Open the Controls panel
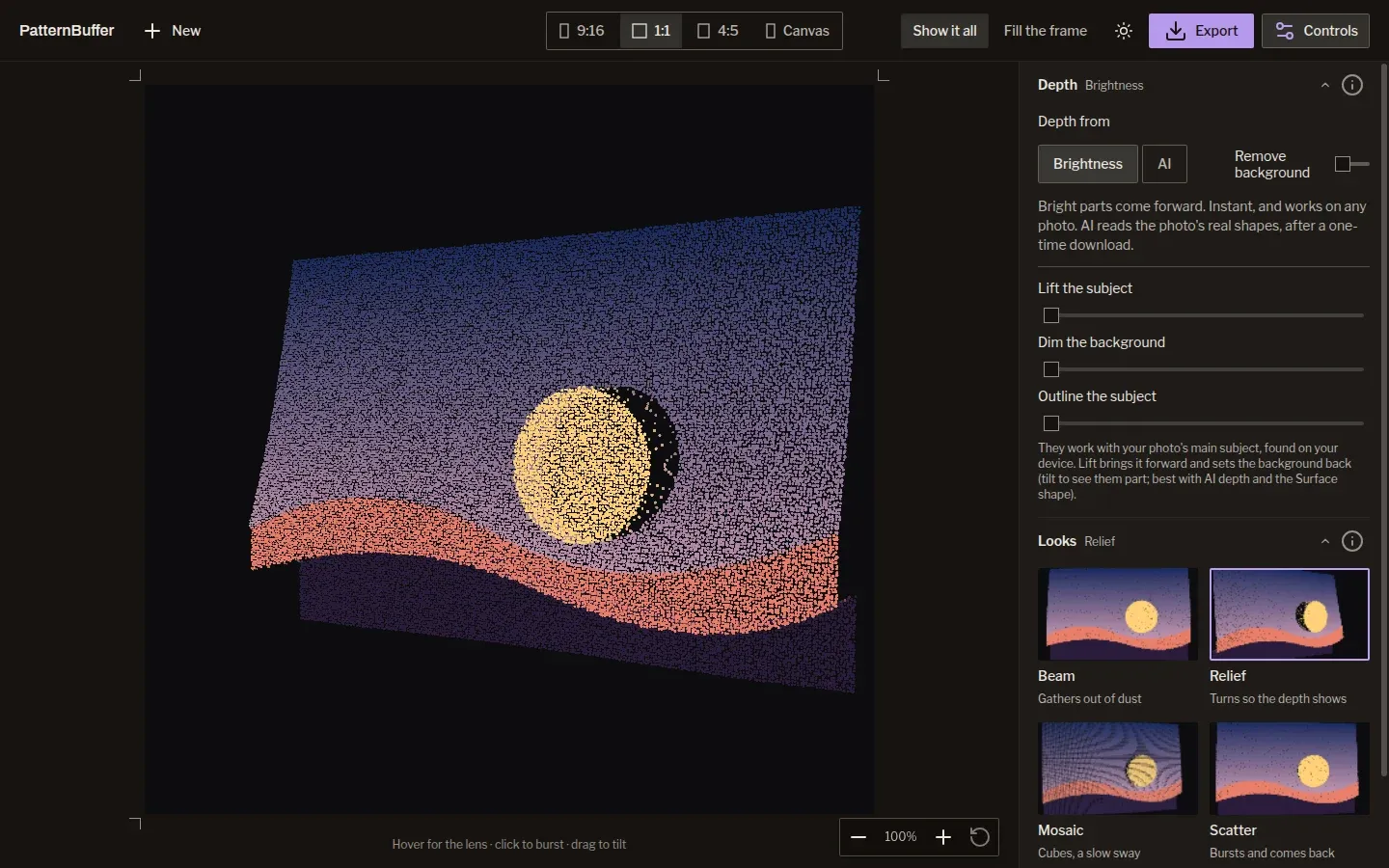 [x=1316, y=31]
